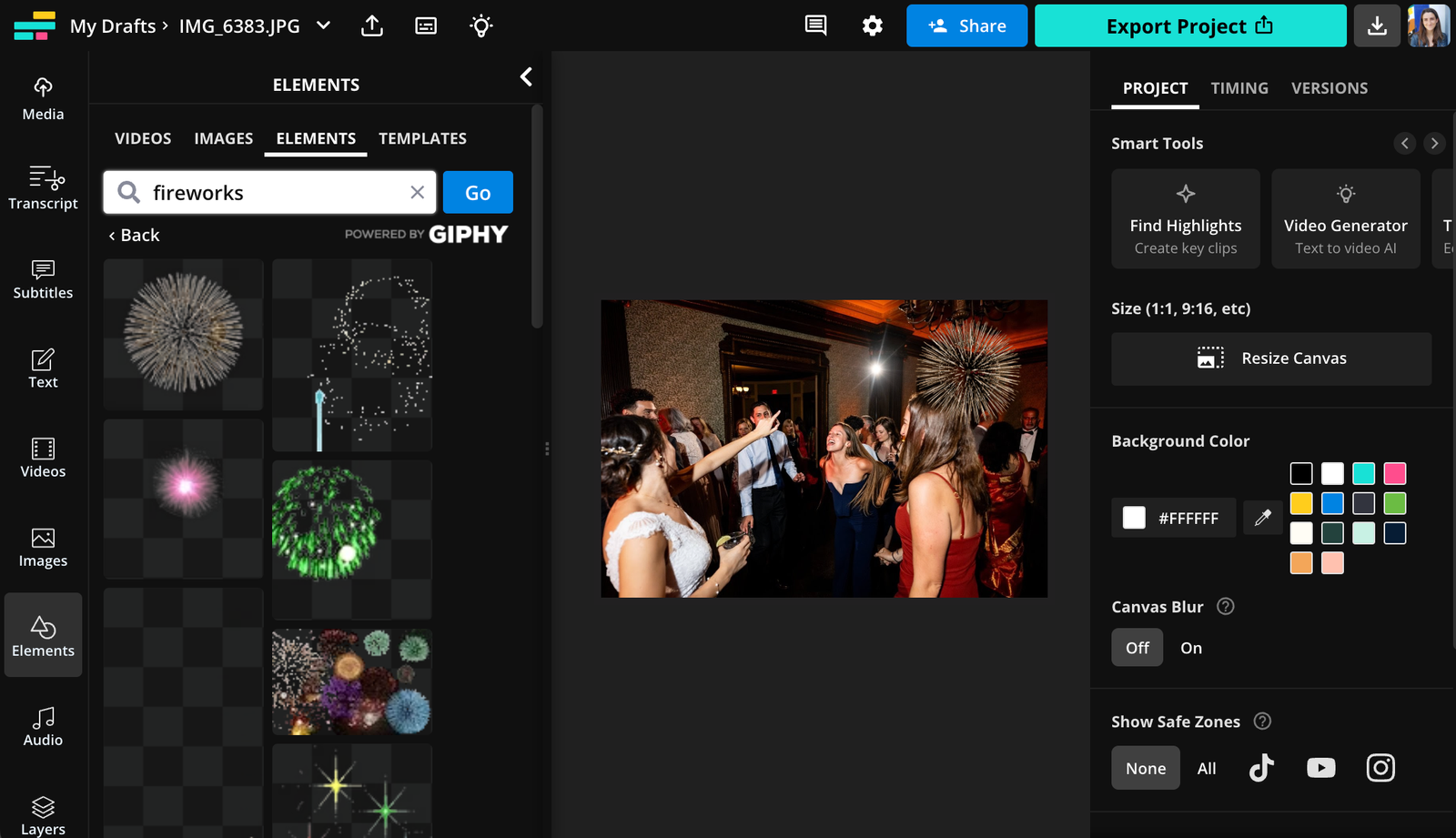This screenshot has height=838, width=1456.
Task: Turn Canvas Blur on
Action: [x=1190, y=647]
